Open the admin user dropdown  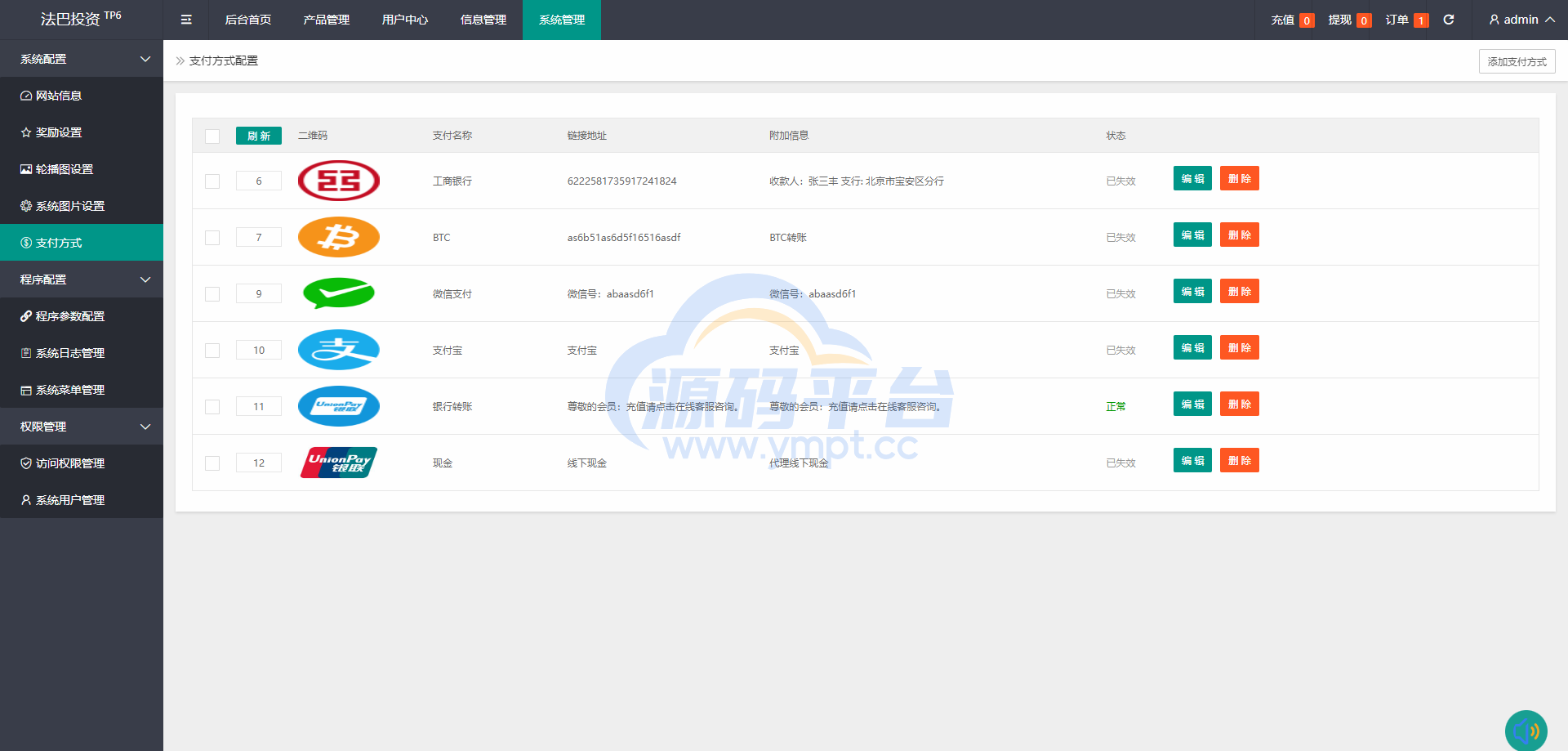coord(1521,20)
